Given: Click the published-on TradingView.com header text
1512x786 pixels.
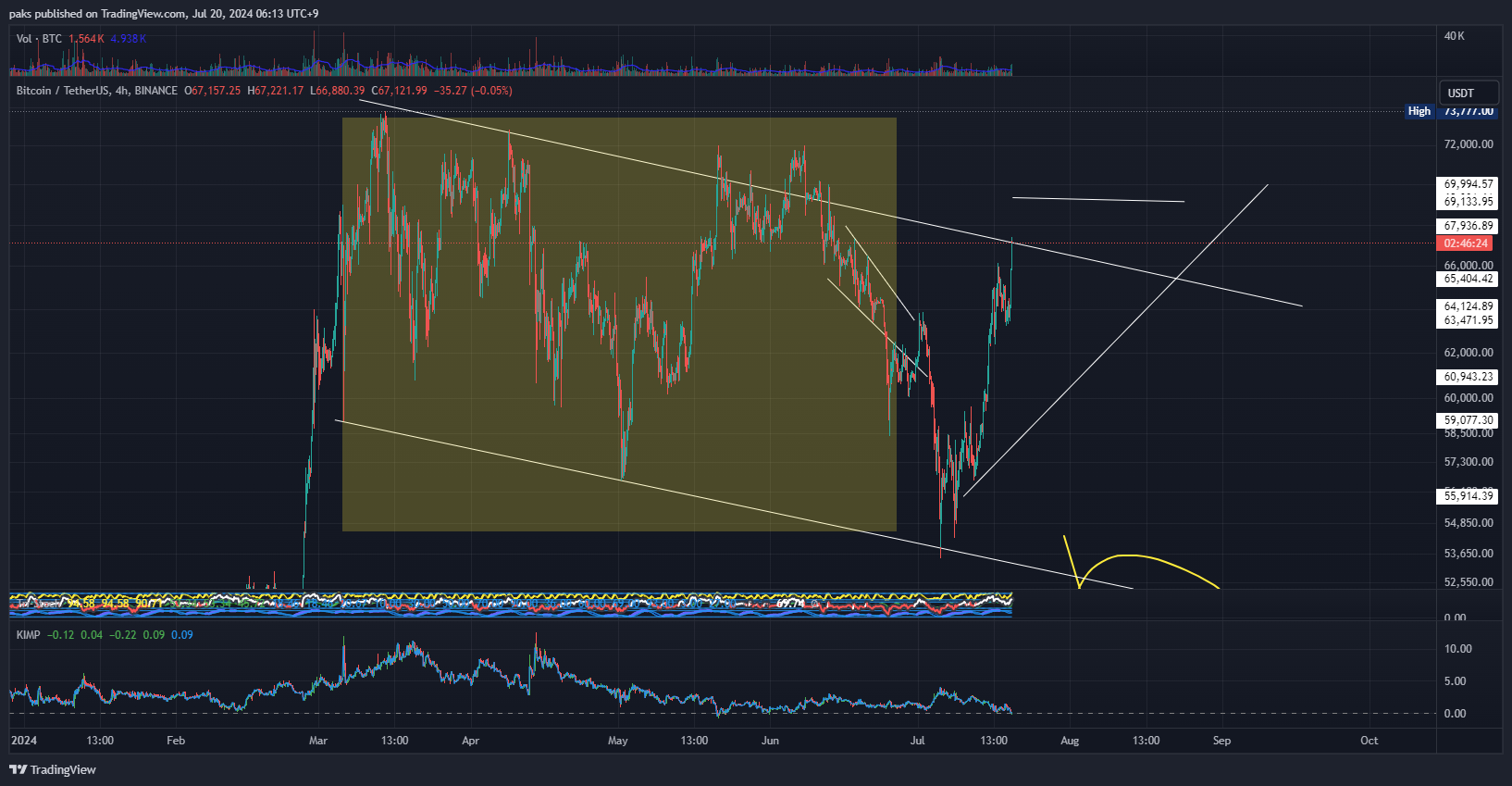Looking at the screenshot, I should point(164,14).
